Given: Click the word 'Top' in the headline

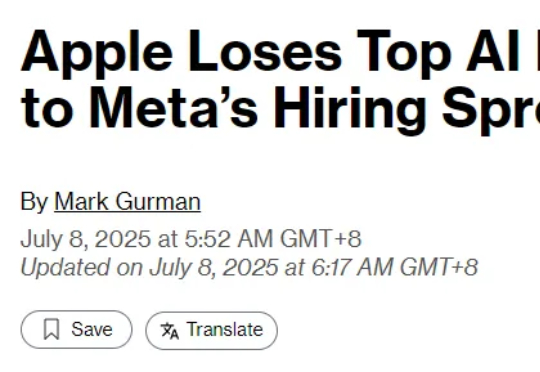Looking at the screenshot, I should point(404,54).
